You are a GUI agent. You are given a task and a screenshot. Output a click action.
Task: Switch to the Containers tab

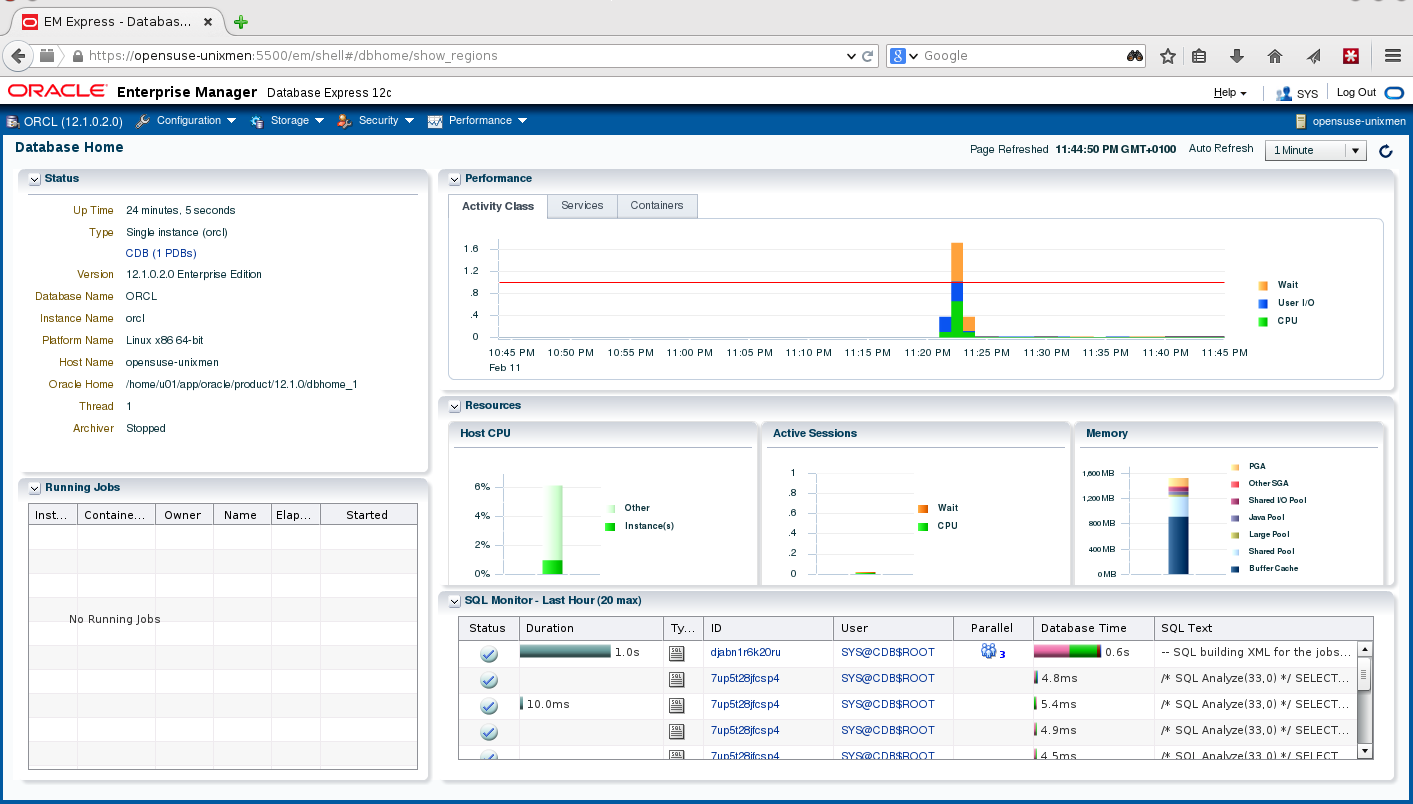pyautogui.click(x=657, y=205)
